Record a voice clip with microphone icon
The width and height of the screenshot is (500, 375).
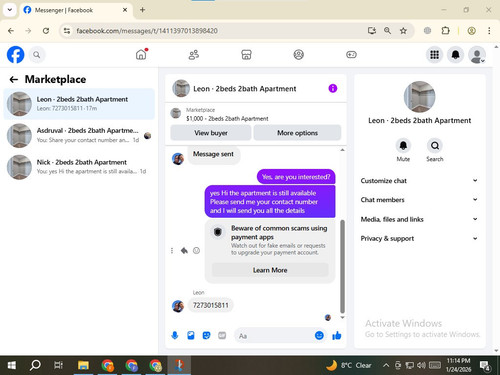[175, 335]
